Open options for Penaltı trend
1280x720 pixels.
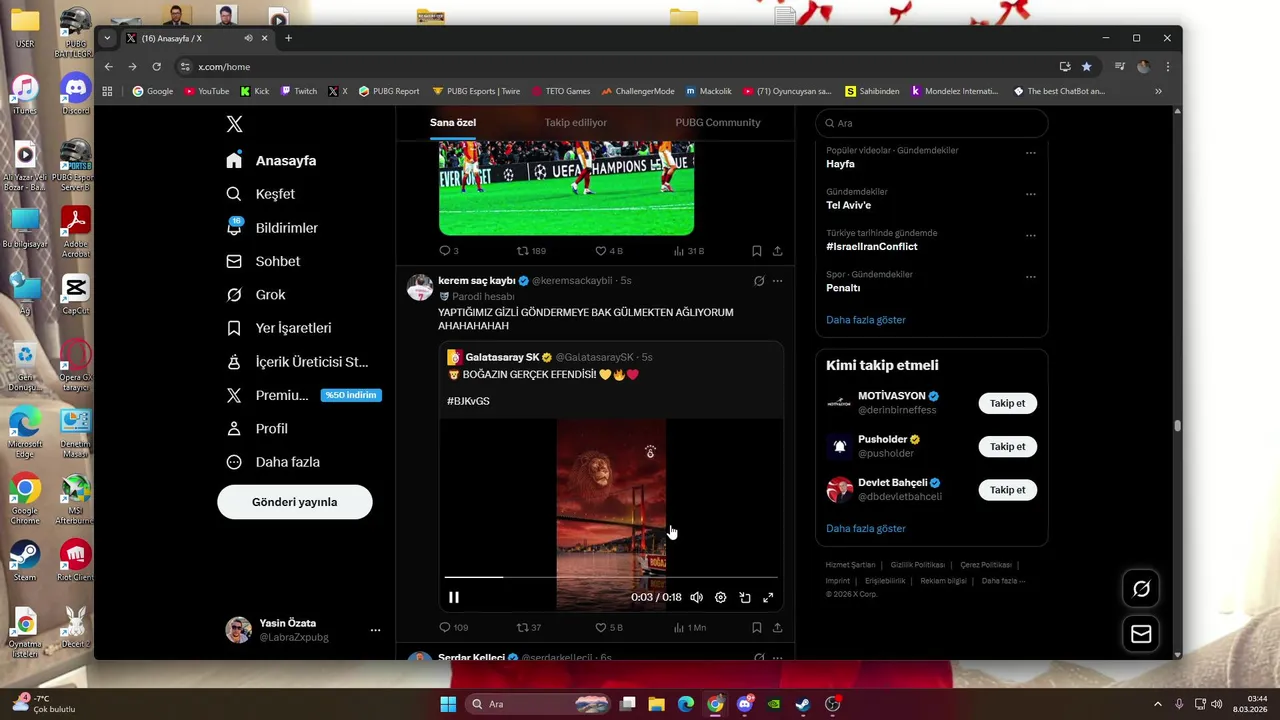tap(1030, 277)
